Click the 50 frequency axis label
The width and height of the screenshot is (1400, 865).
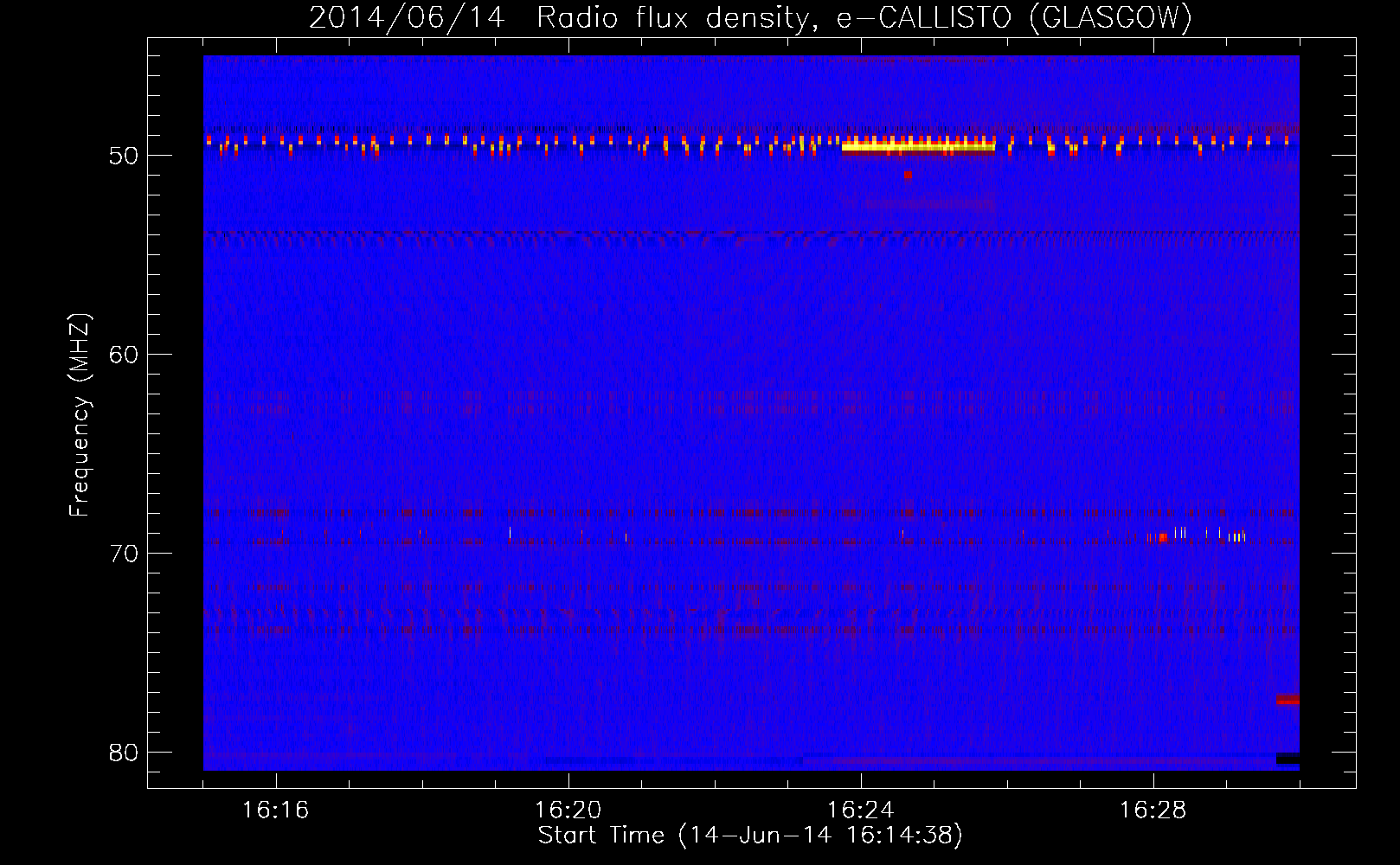pos(124,157)
